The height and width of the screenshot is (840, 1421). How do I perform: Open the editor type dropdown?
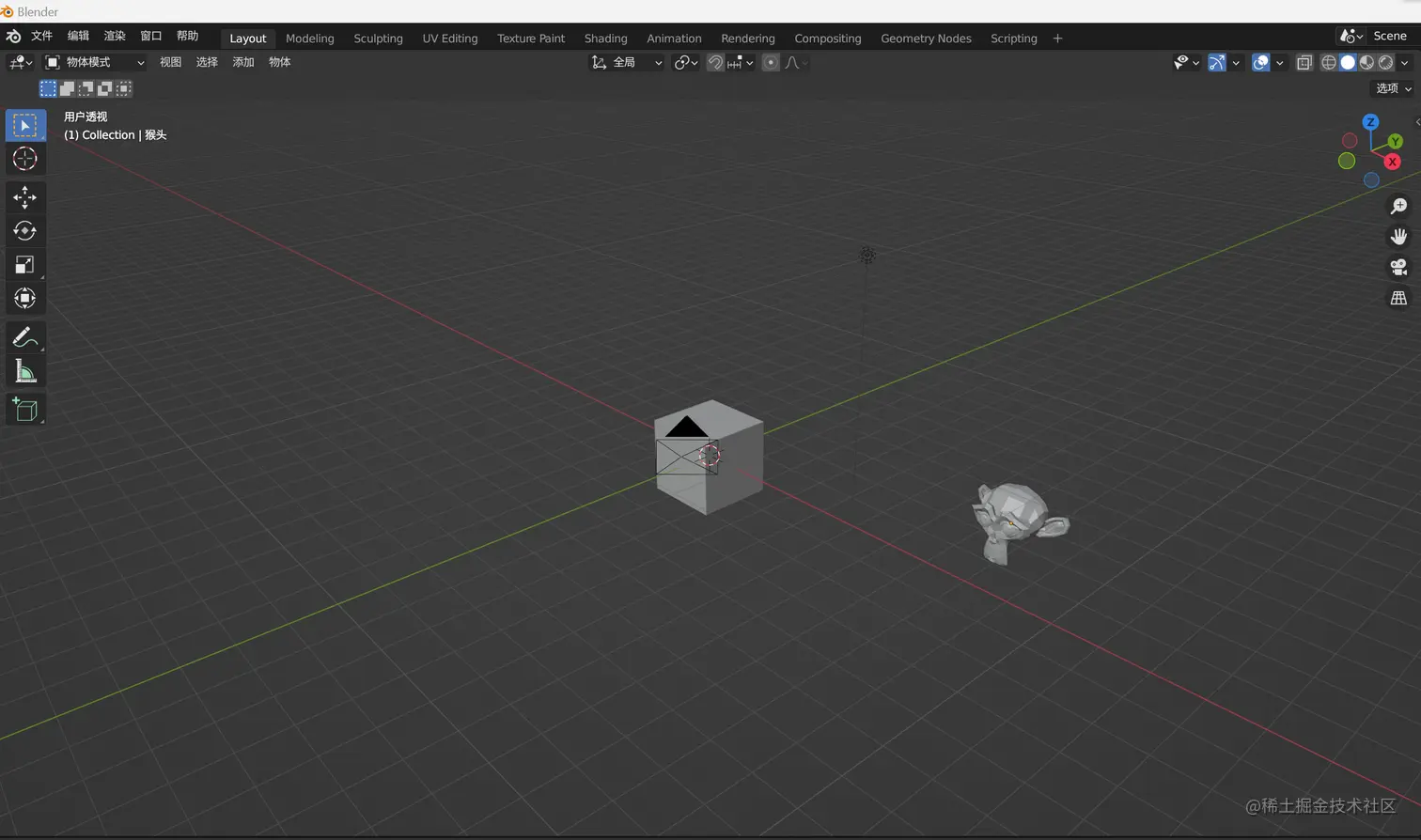coord(20,63)
